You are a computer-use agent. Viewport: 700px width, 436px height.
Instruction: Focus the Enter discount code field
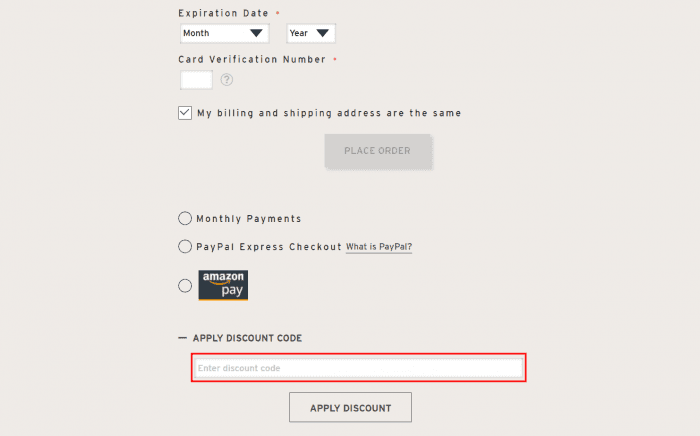[x=359, y=368]
